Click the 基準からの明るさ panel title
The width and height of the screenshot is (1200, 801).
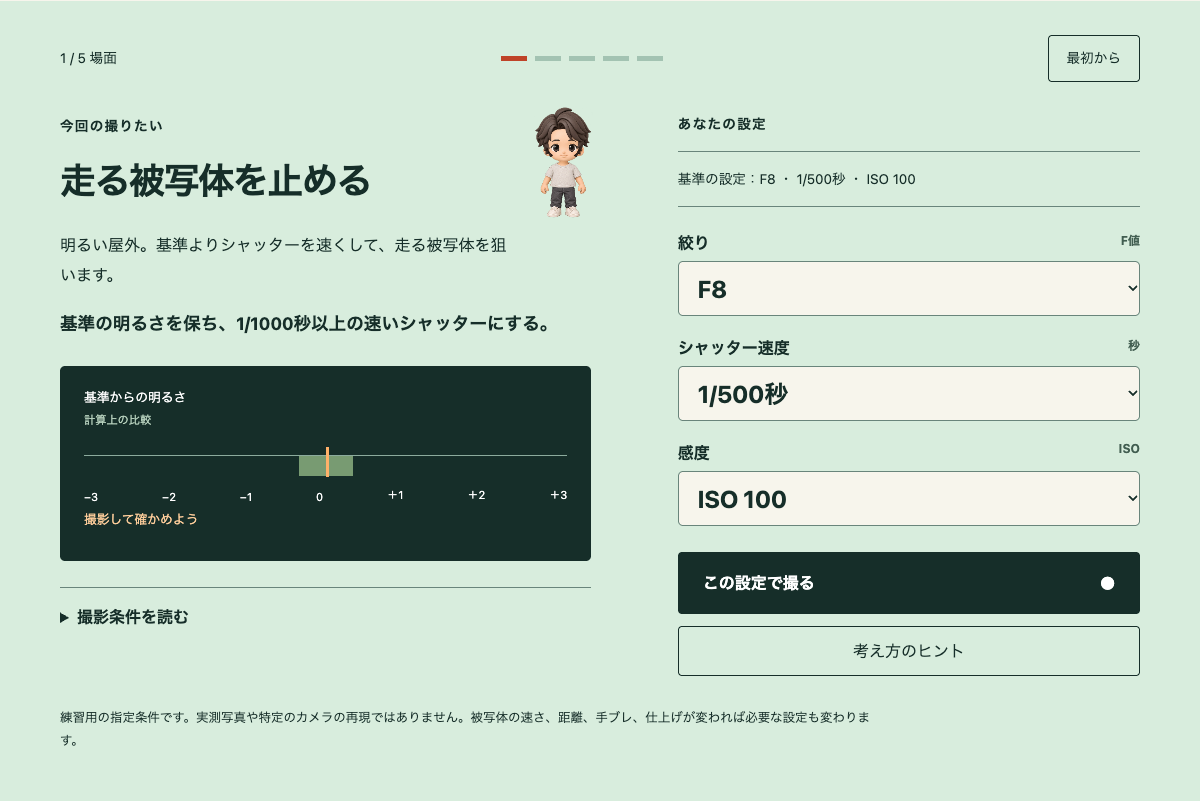pos(135,397)
